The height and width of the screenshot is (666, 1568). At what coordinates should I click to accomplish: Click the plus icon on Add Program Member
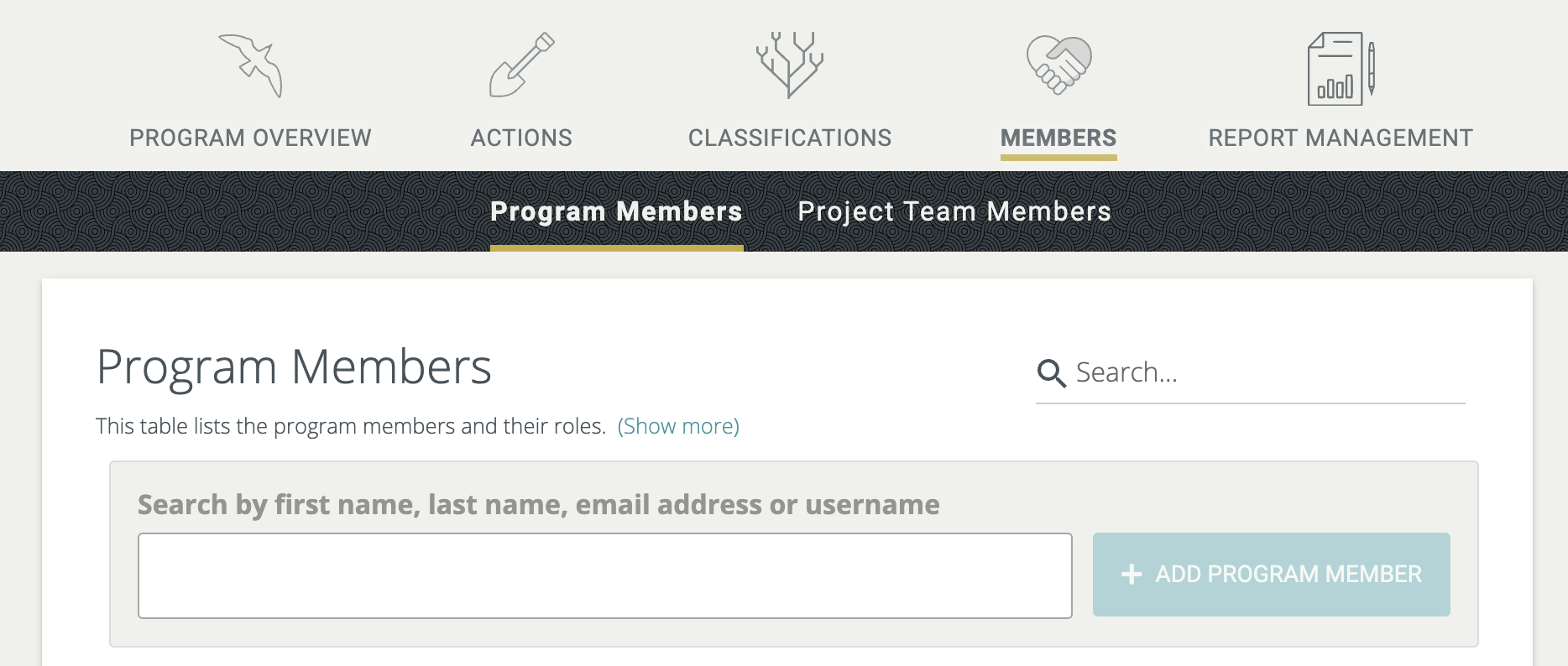coord(1132,575)
